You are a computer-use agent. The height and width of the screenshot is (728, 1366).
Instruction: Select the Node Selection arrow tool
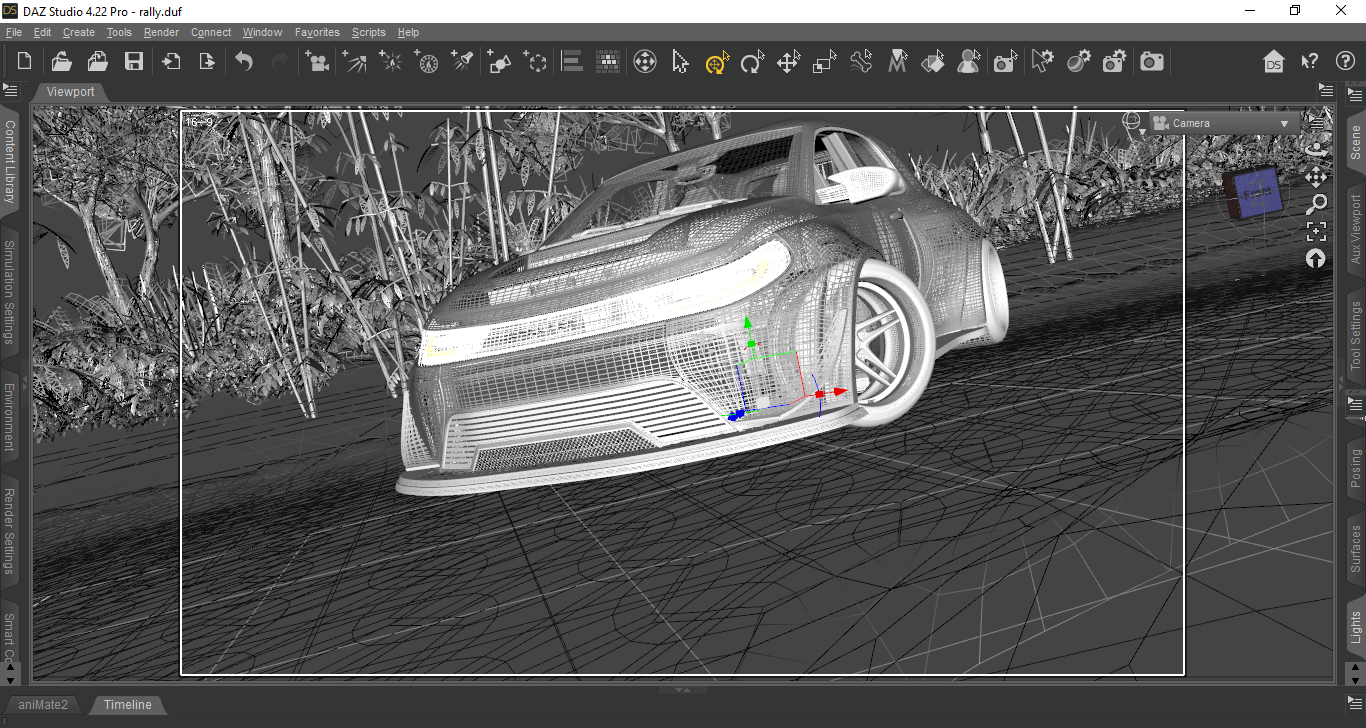[x=680, y=63]
